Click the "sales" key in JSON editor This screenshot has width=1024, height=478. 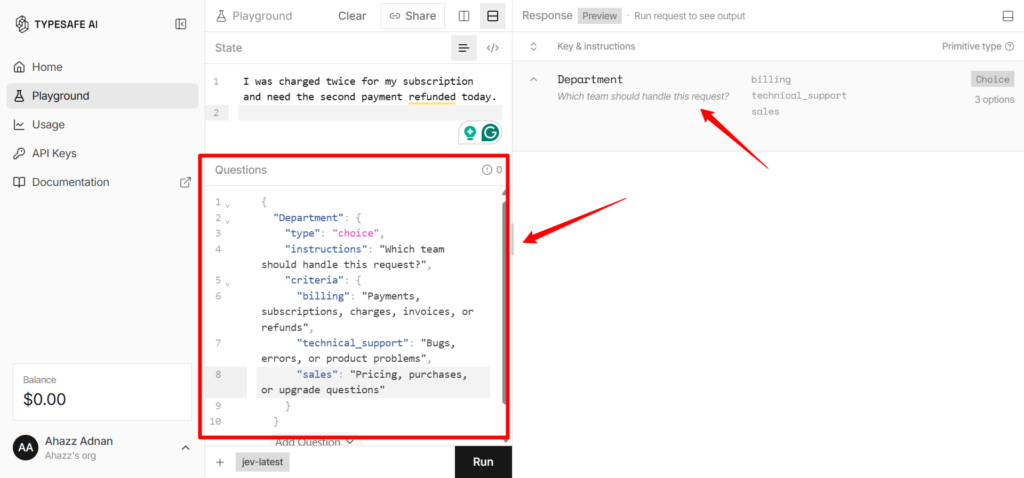(317, 374)
